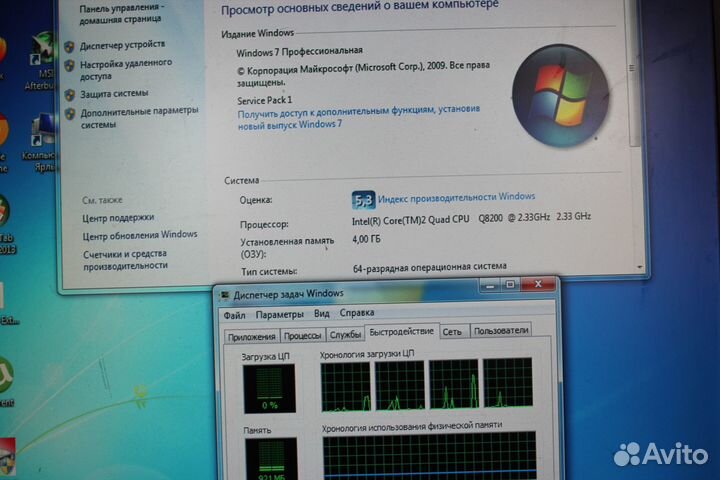Click the physical memory history graph
This screenshot has height=480, width=720.
(429, 456)
